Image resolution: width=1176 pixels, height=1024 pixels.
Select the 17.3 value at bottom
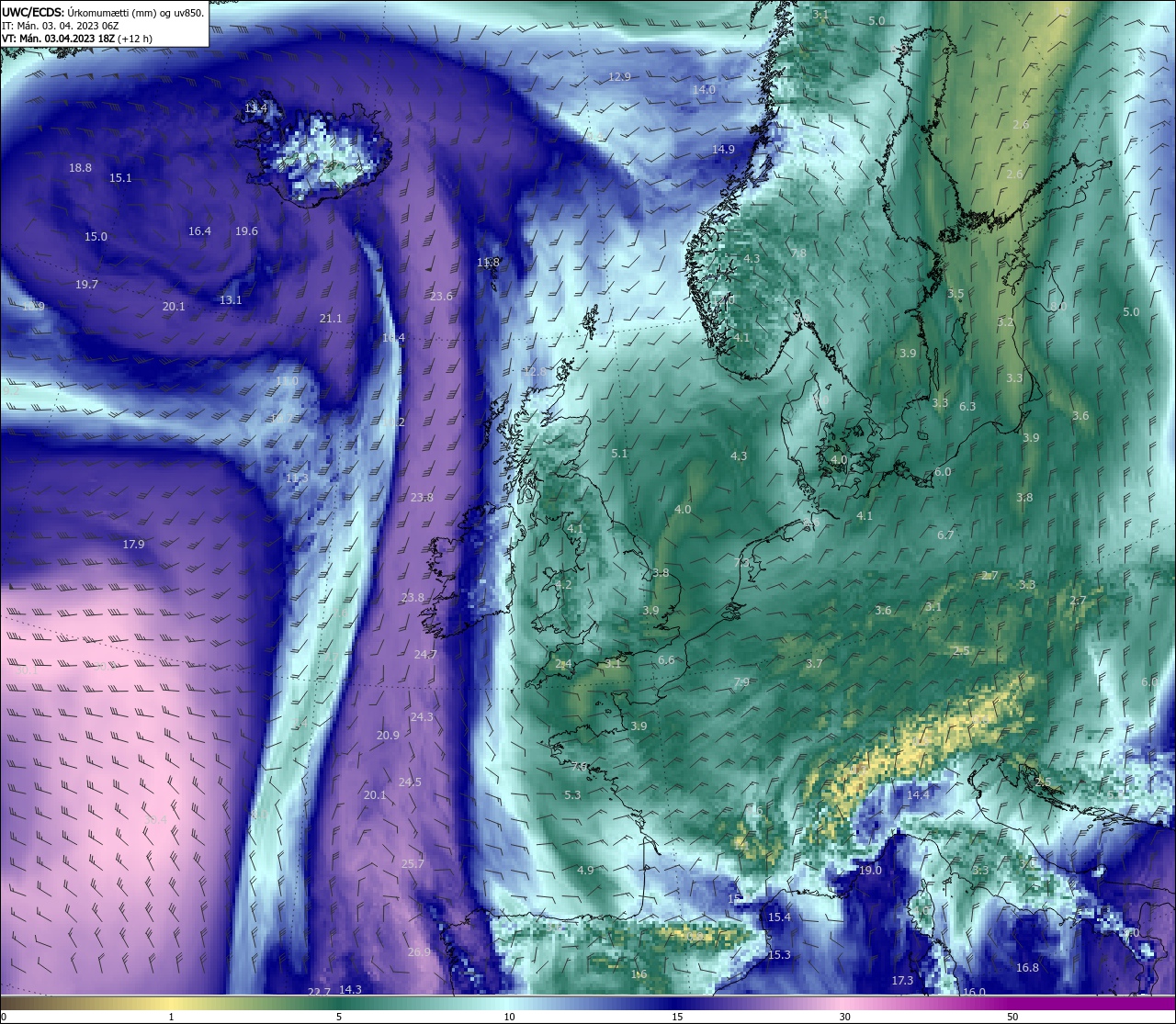(x=902, y=981)
